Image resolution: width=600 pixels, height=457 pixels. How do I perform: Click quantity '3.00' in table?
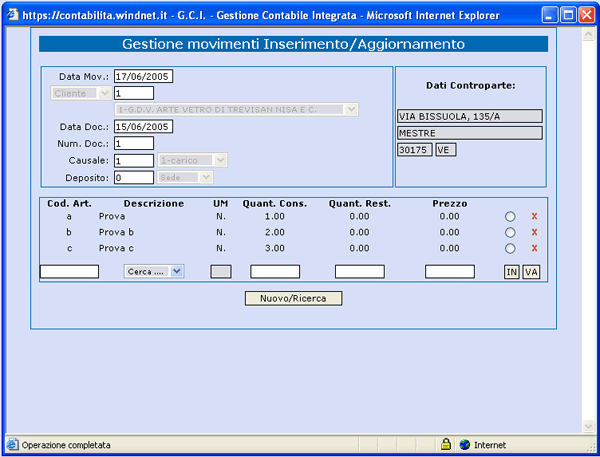click(275, 248)
